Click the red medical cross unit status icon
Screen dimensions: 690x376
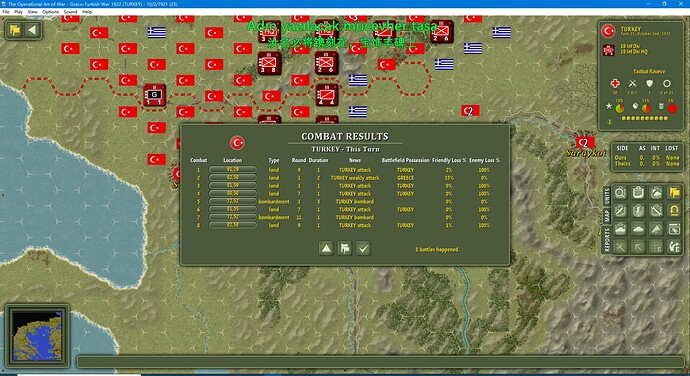pyautogui.click(x=615, y=83)
